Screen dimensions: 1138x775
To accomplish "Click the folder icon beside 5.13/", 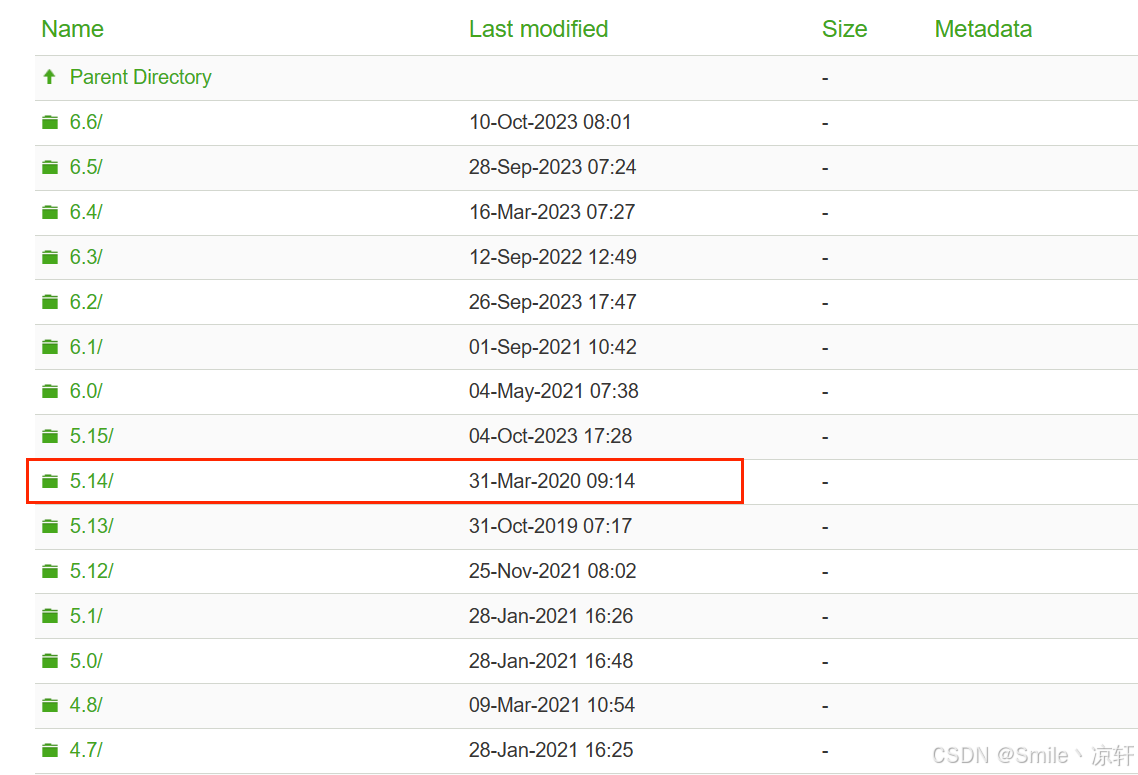I will coord(50,526).
